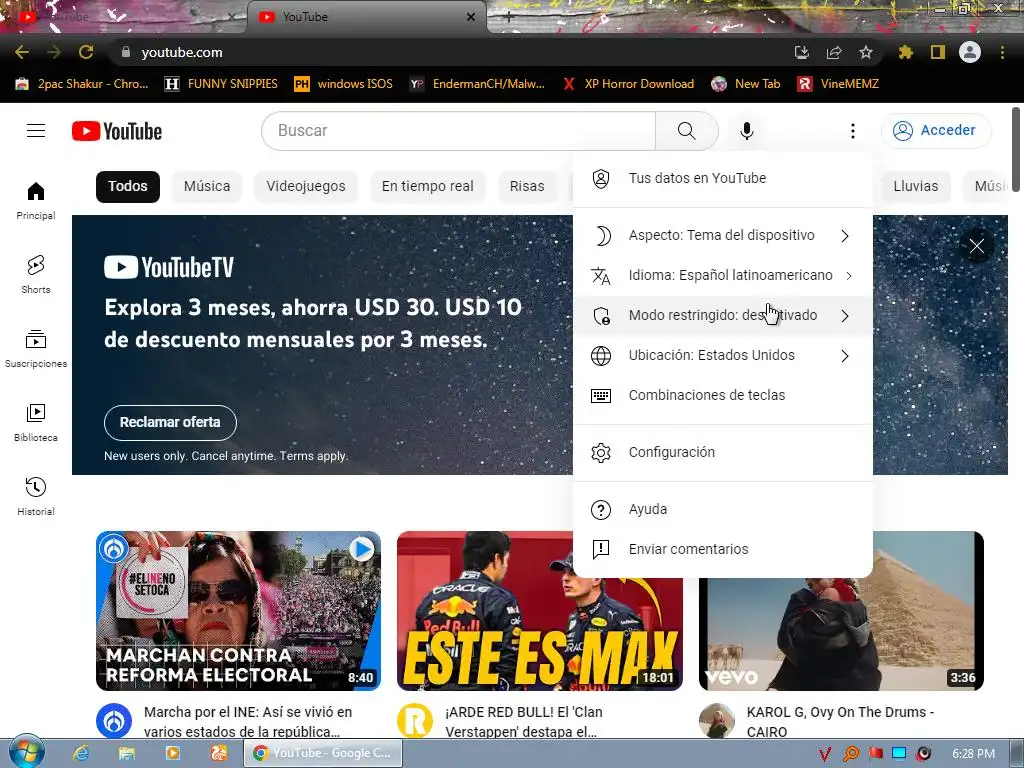Bookmark this page with star icon

pyautogui.click(x=866, y=52)
